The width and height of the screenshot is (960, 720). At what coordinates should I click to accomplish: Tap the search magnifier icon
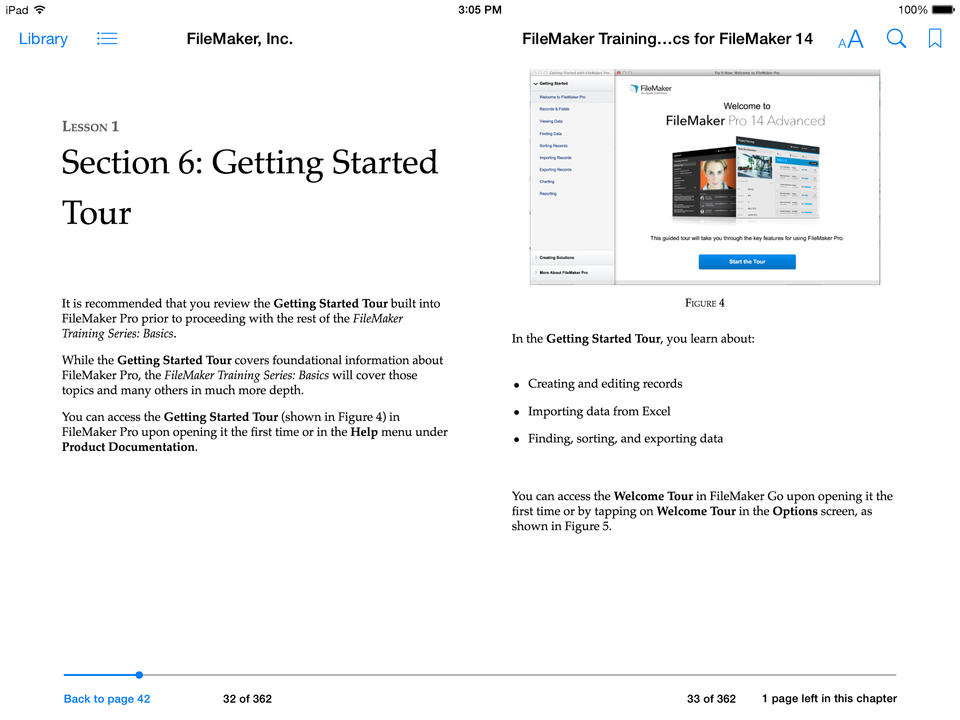click(896, 39)
